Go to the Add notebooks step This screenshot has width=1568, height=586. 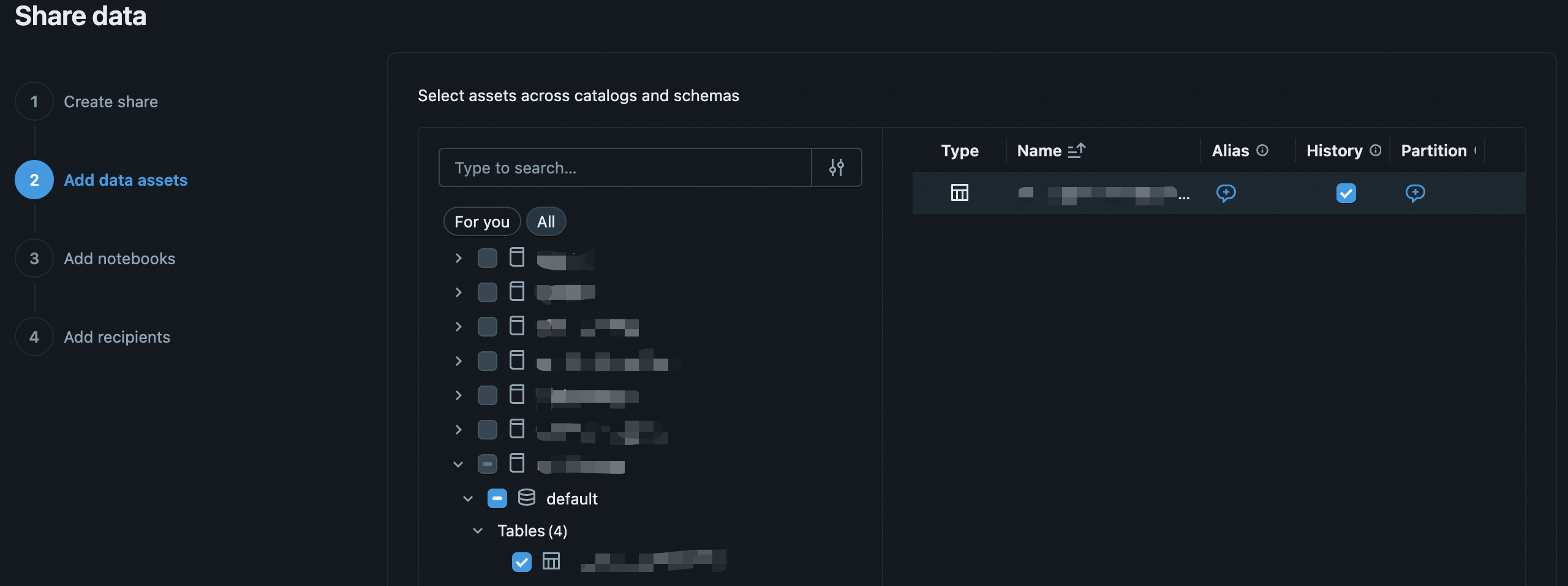pos(119,259)
